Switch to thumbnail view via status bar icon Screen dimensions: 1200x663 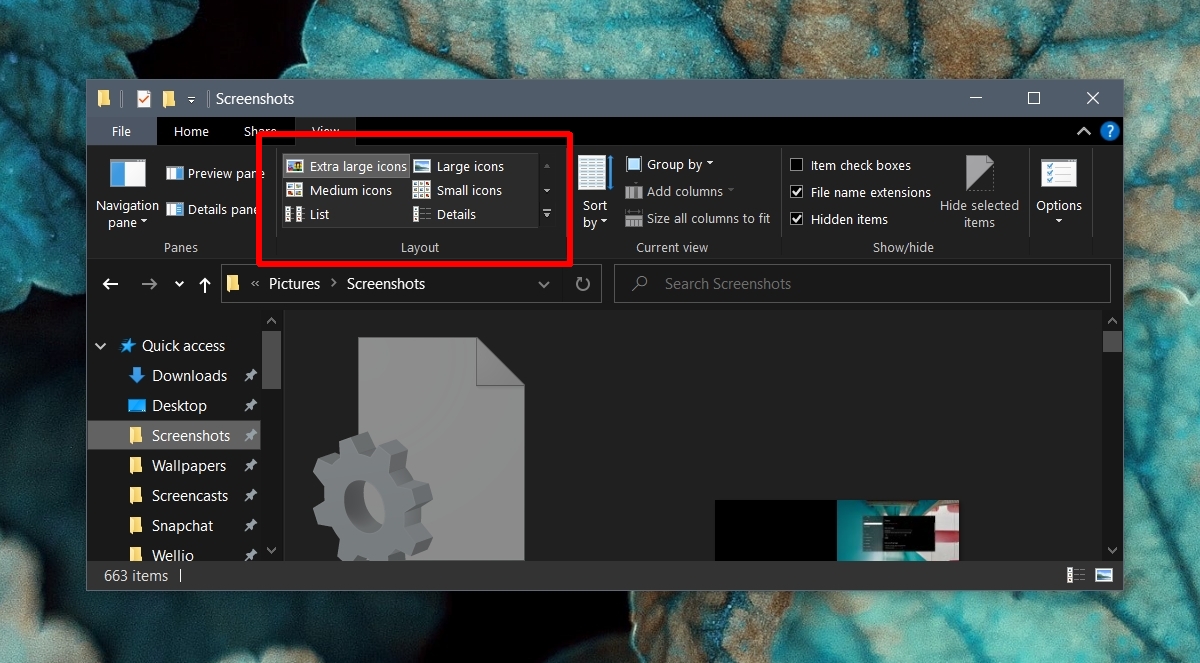[x=1102, y=575]
